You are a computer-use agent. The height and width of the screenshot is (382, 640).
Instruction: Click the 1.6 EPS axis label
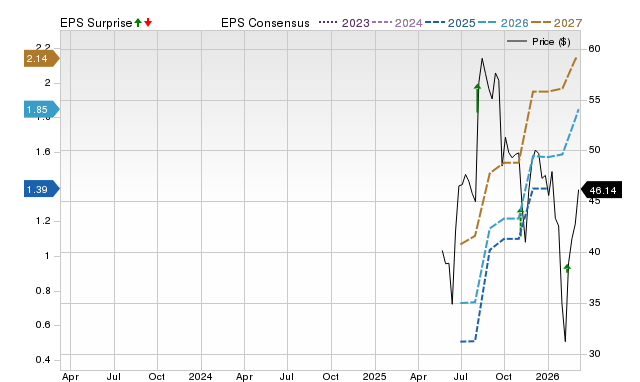(x=43, y=152)
